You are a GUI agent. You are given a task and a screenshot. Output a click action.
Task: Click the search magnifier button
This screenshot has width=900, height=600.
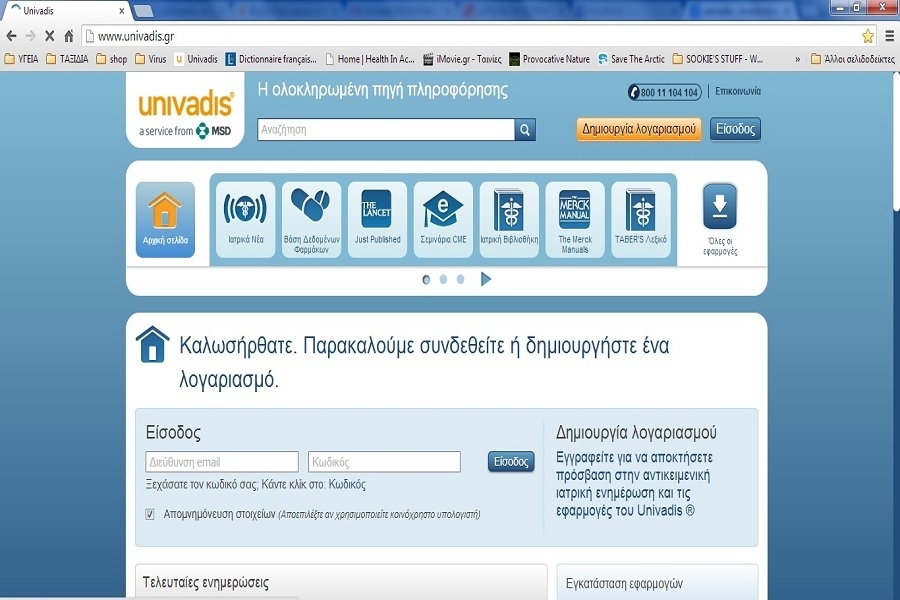point(525,130)
